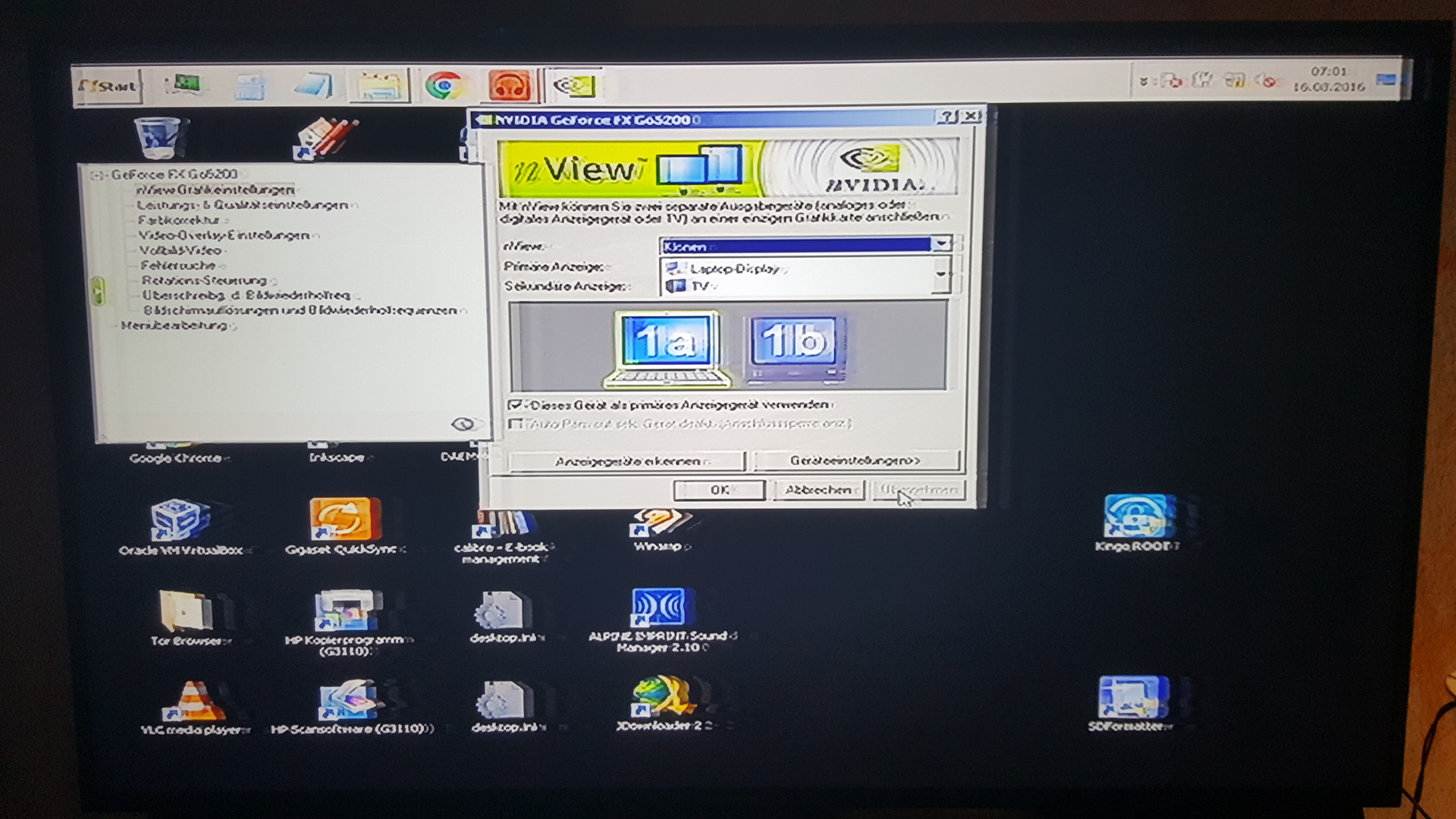Select the NVIDIA task on the taskbar
1456x819 pixels.
pyautogui.click(x=575, y=86)
